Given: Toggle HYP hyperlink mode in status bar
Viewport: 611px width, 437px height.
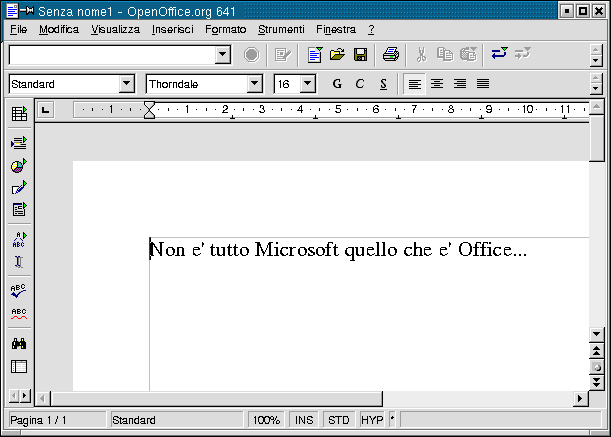Looking at the screenshot, I should pyautogui.click(x=372, y=420).
